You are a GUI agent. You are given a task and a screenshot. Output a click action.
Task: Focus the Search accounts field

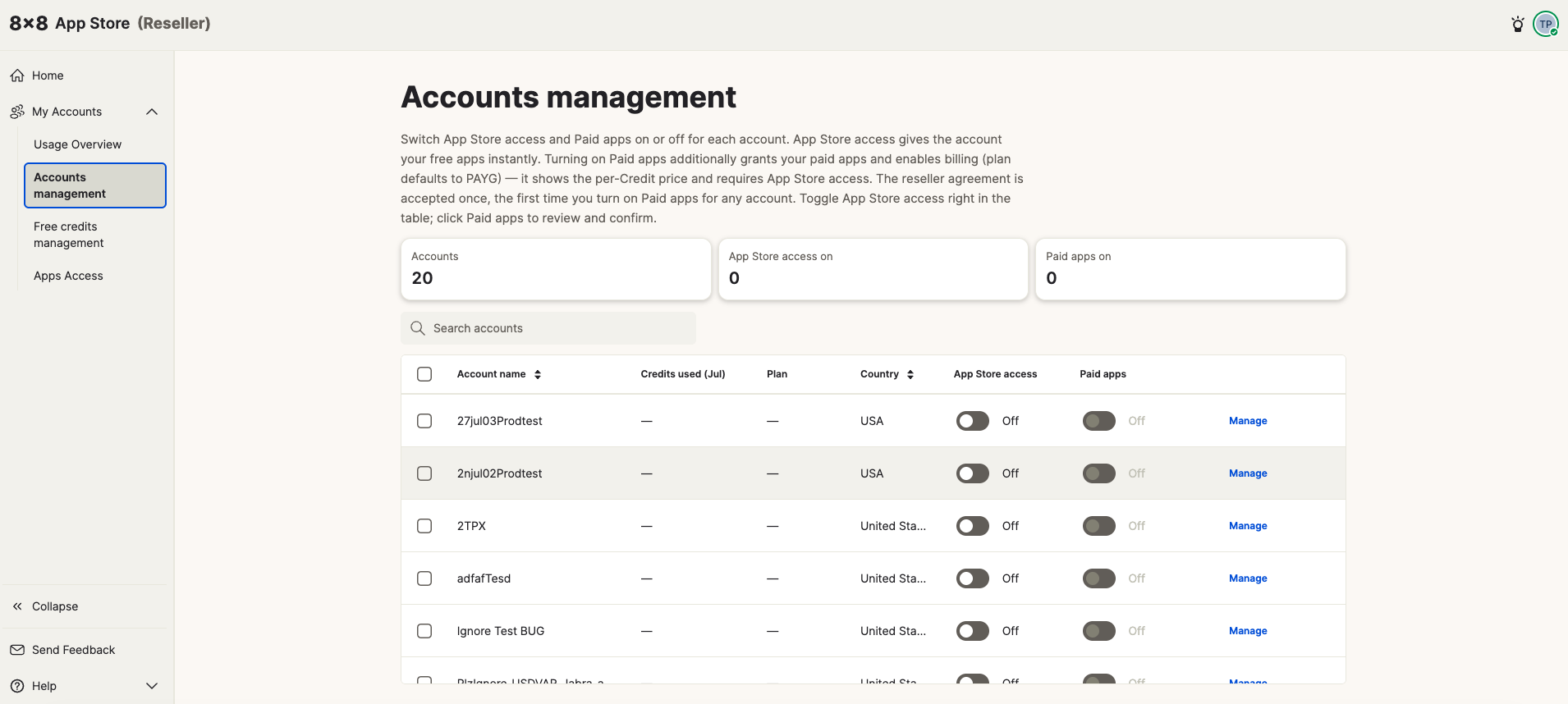[548, 328]
